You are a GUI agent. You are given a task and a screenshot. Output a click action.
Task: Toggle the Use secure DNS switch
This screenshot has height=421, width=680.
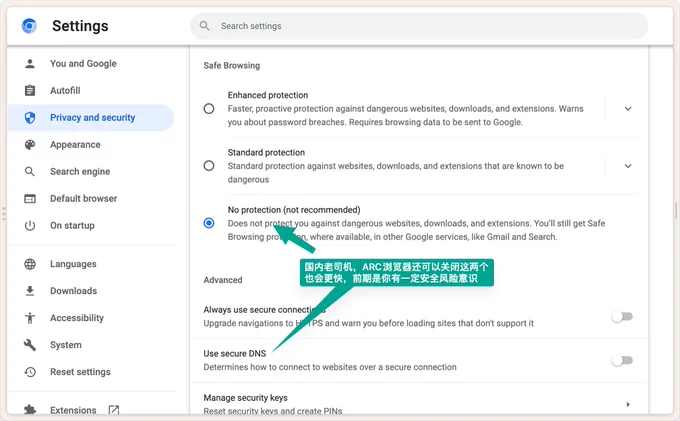click(x=622, y=361)
